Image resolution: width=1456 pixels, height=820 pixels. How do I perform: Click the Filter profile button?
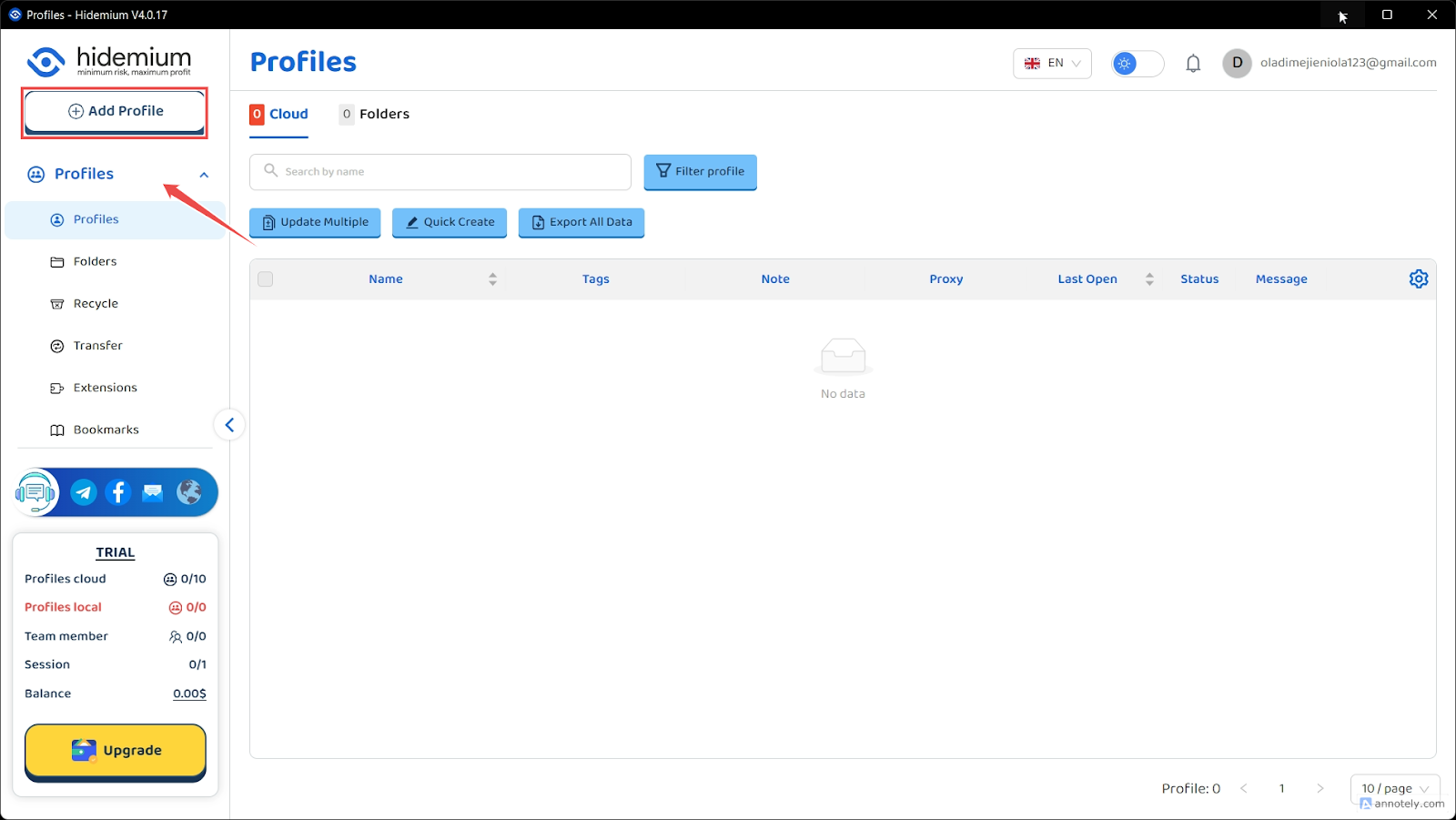coord(701,172)
